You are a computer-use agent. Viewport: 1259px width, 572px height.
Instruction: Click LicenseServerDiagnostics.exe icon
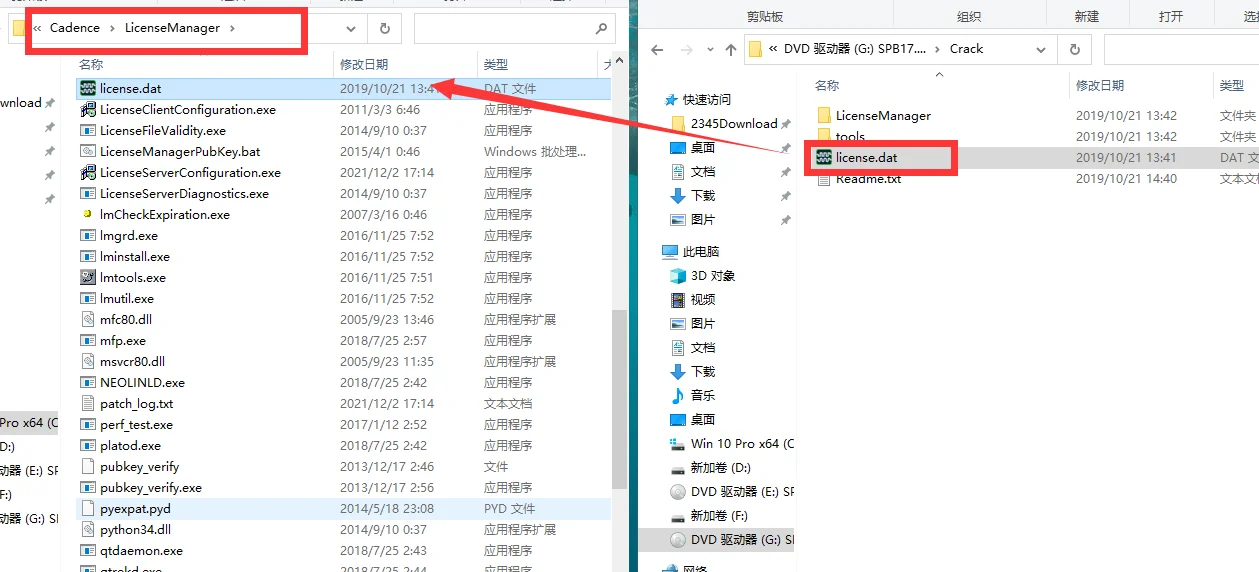point(88,194)
